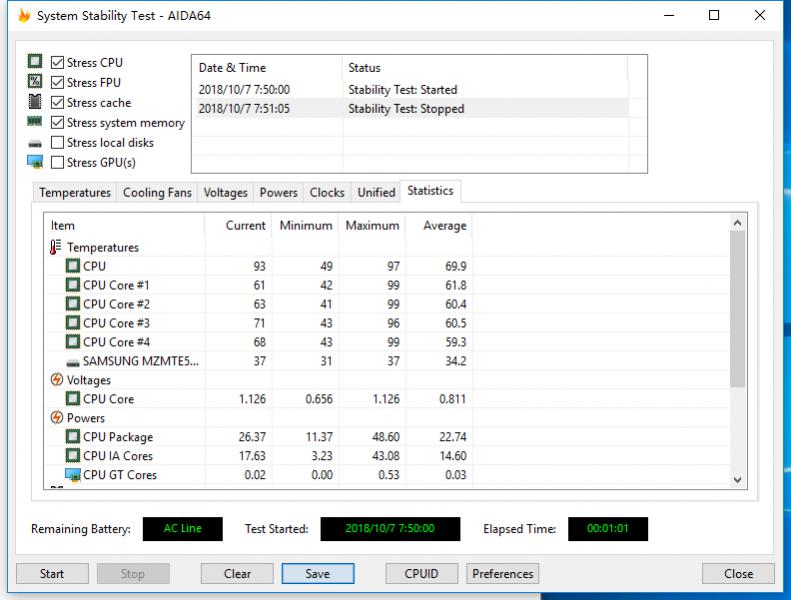The image size is (791, 600).
Task: Open the Cooling Fans tab
Action: [157, 192]
